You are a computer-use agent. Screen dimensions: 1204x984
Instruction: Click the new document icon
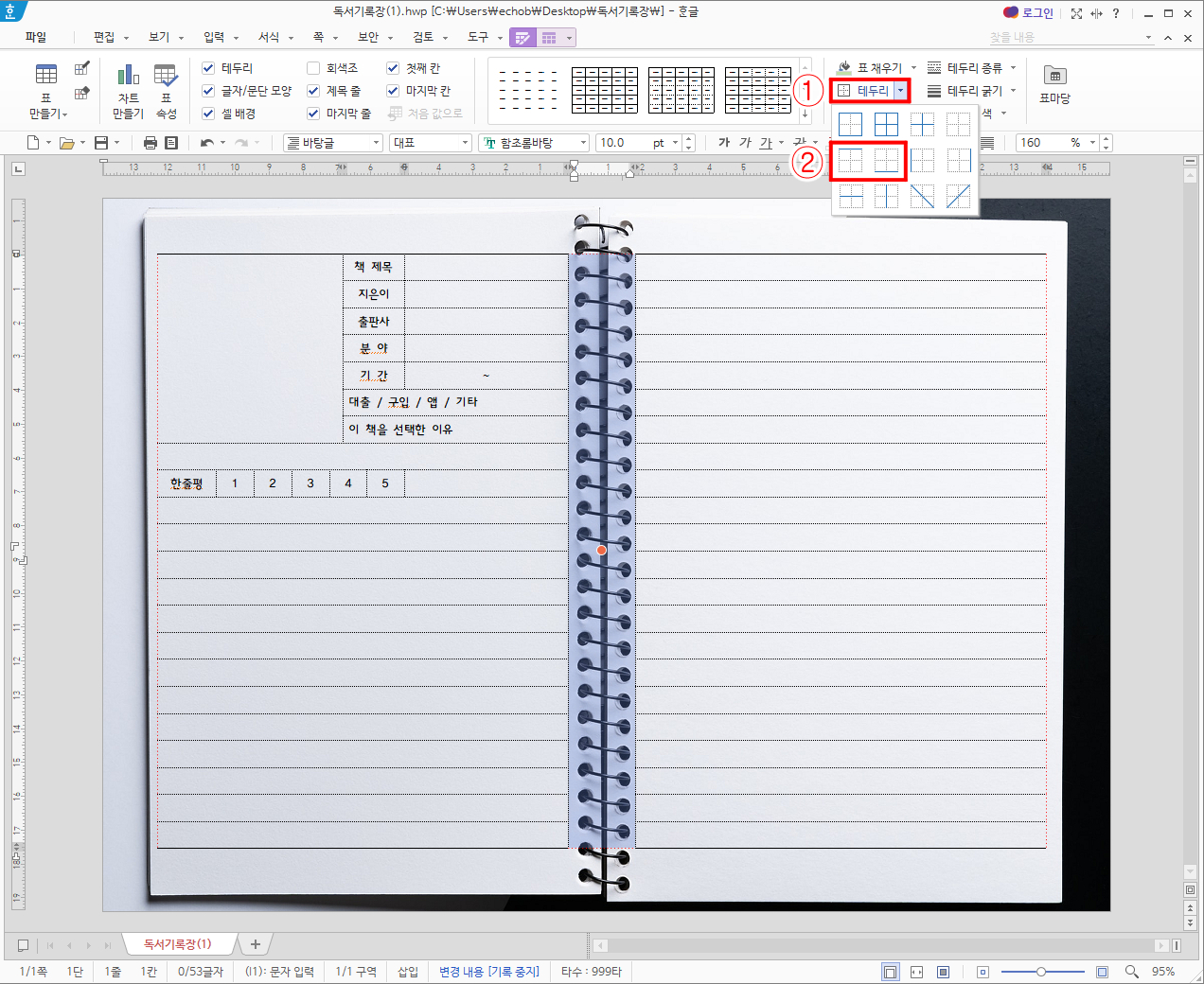[x=33, y=143]
